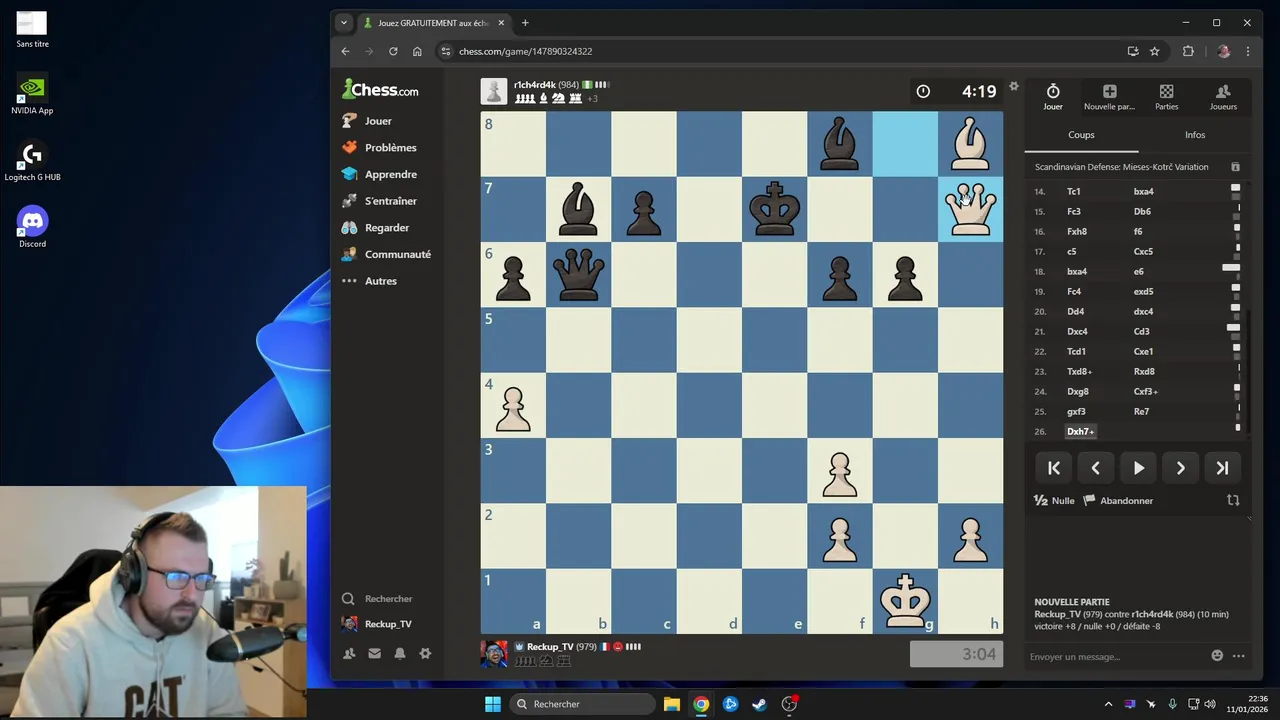Open the Jouer sidebar menu
The height and width of the screenshot is (720, 1280).
pyautogui.click(x=367, y=121)
